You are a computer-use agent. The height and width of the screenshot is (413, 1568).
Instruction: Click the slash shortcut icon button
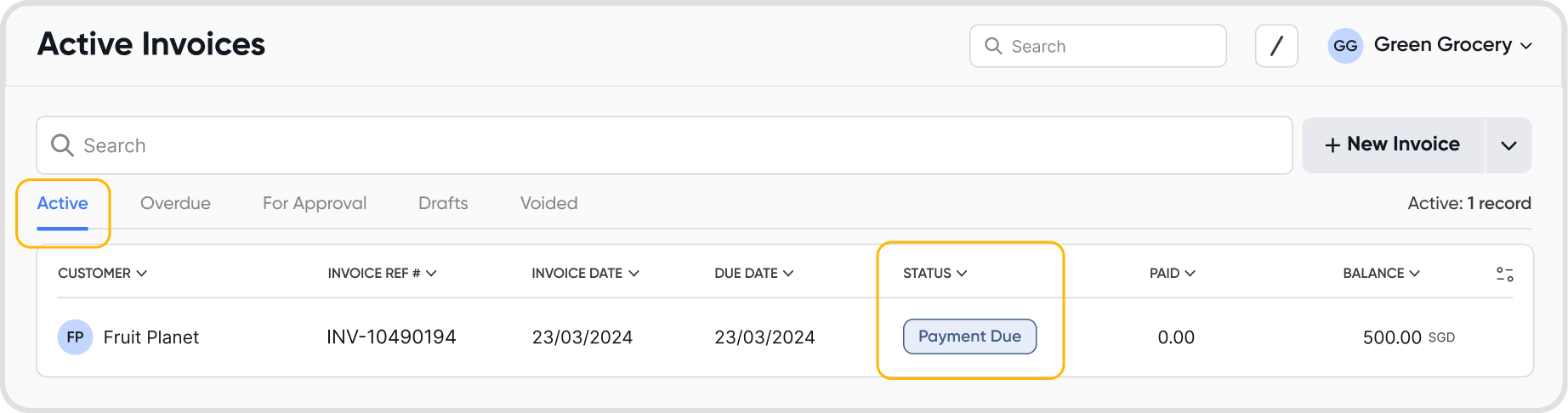coord(1275,46)
